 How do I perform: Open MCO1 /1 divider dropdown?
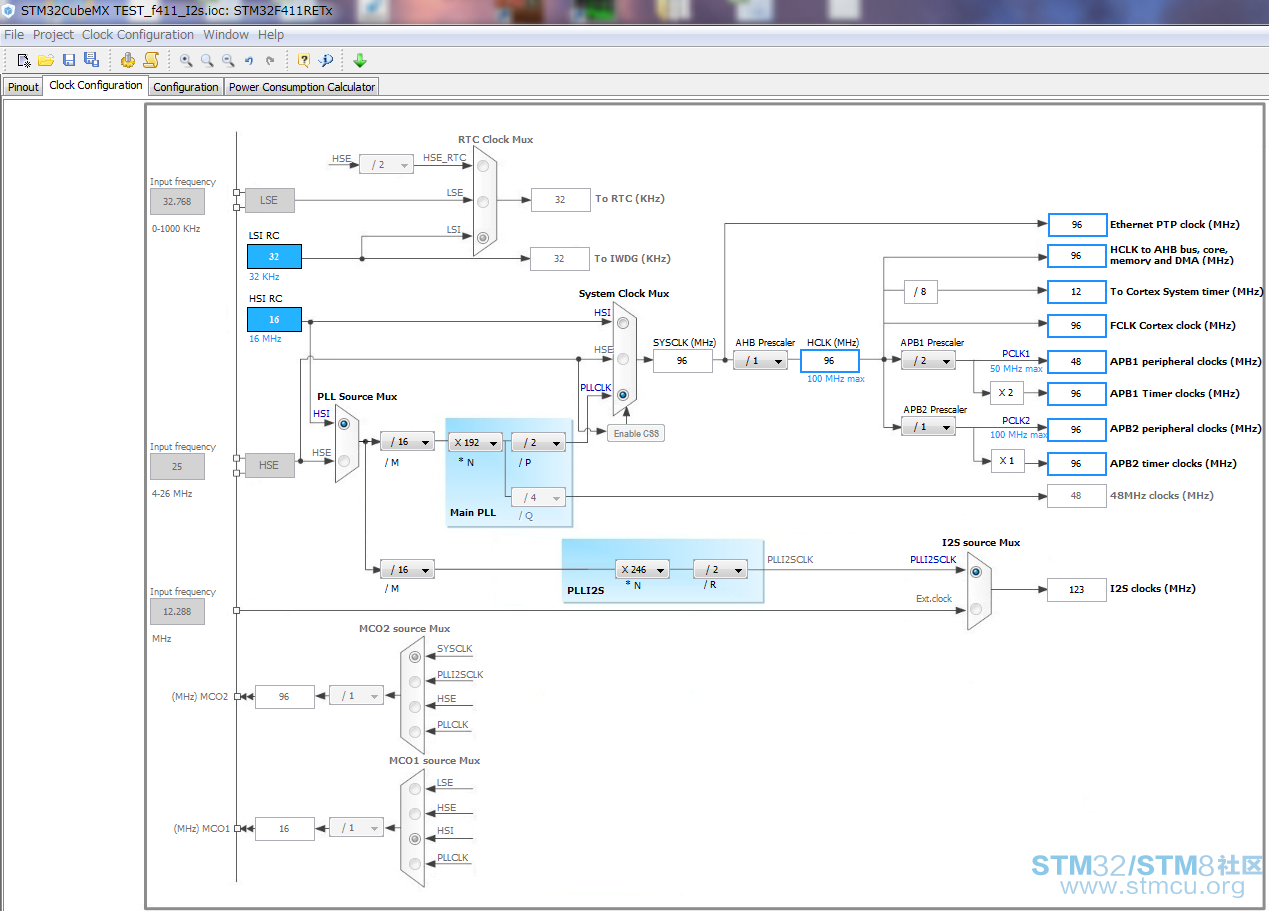coord(356,827)
